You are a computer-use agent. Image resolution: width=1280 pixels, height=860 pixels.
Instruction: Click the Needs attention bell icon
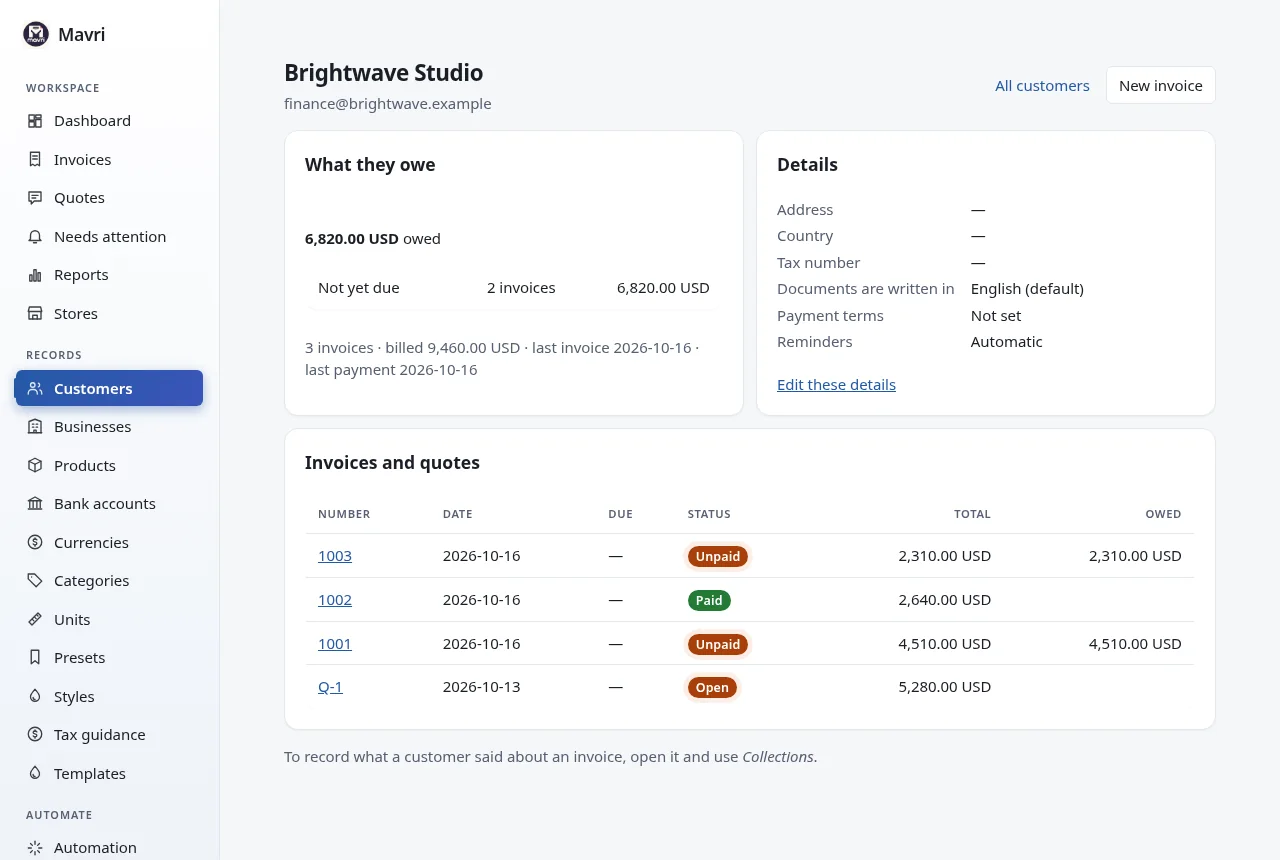pyautogui.click(x=35, y=237)
